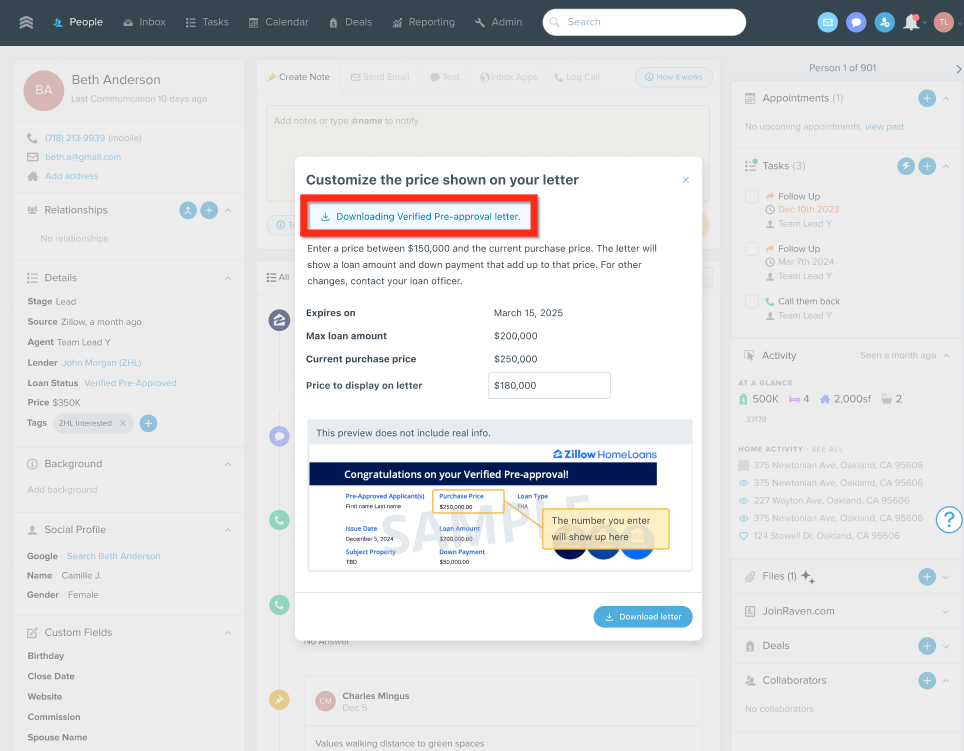Go to the Deals menu item
Viewport: 964px width, 751px height.
coord(350,22)
